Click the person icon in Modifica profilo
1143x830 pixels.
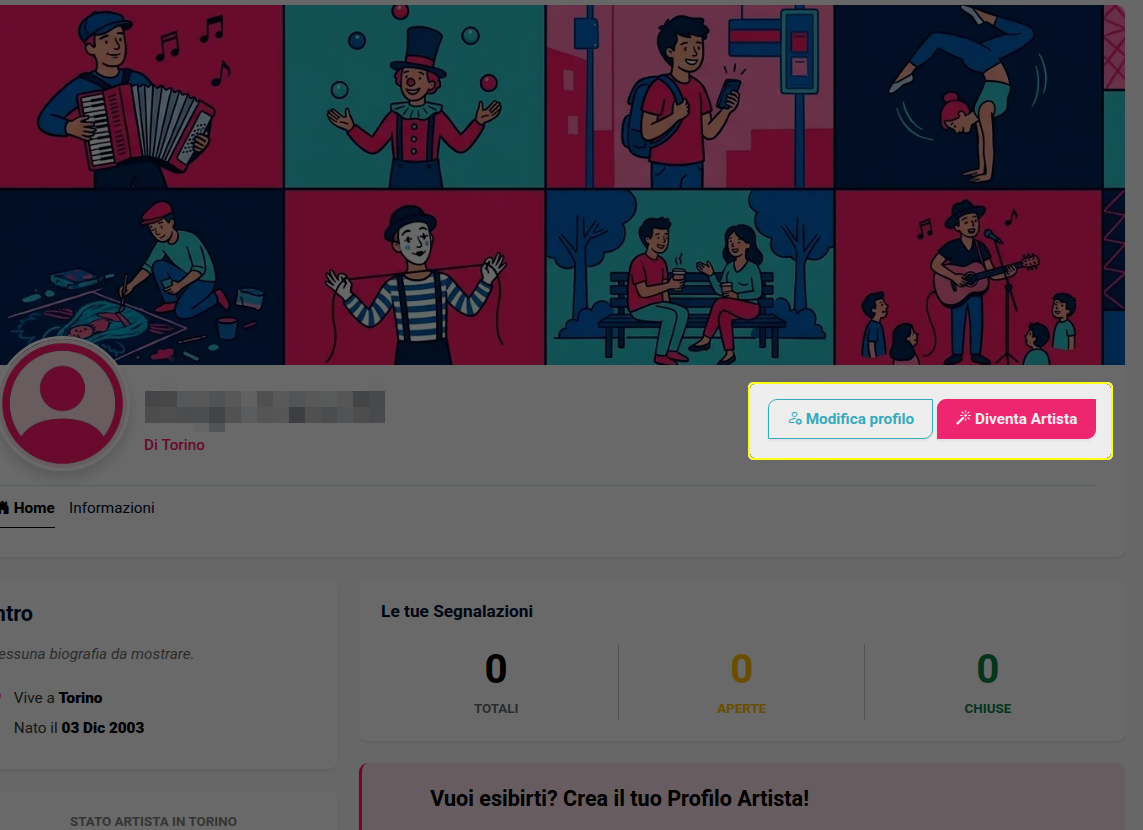pos(795,418)
